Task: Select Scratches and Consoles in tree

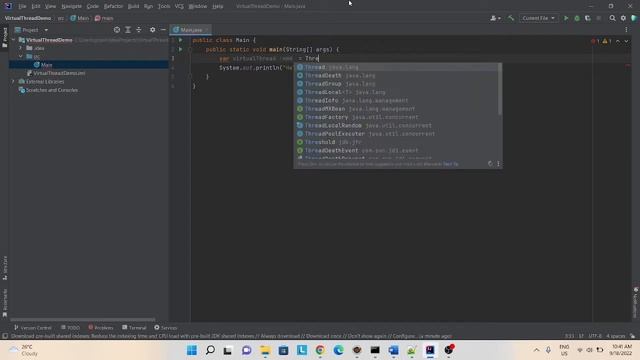Action: (52, 90)
